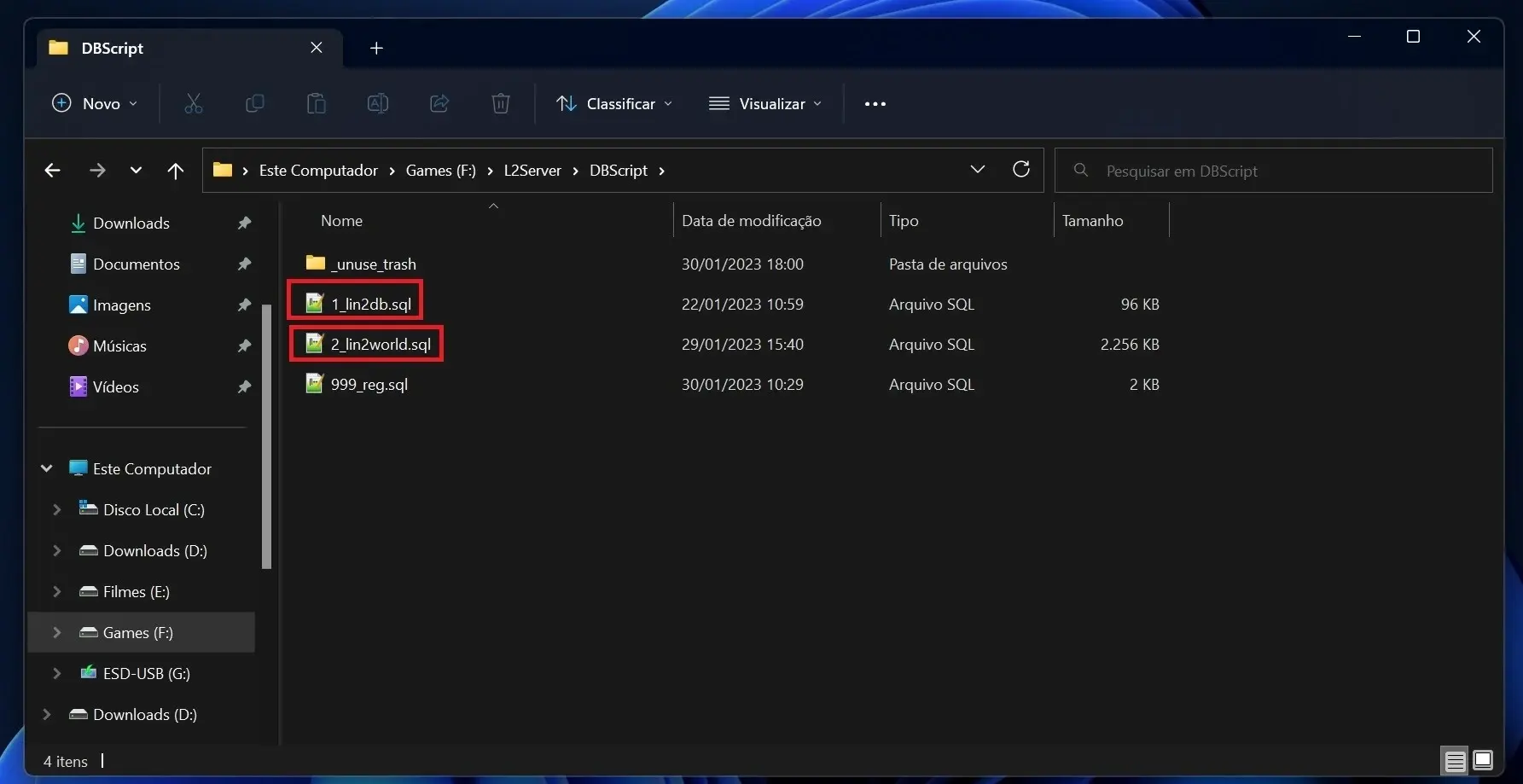
Task: Click Games (F:) in breadcrumb path
Action: tap(440, 171)
